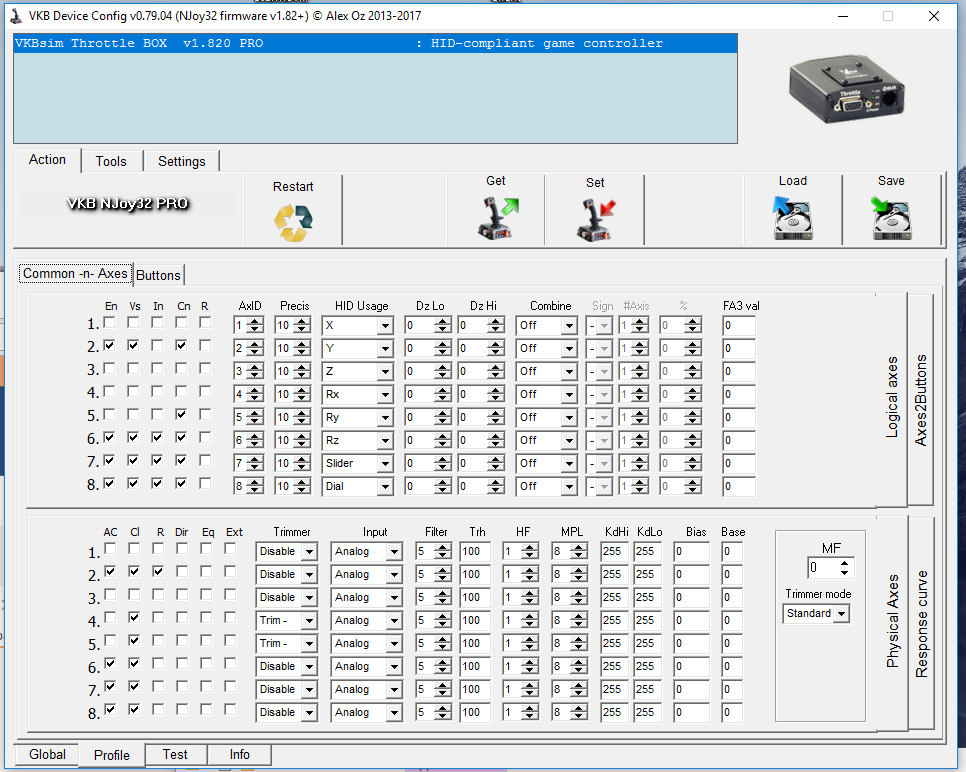Click the Restart recycle icon
The width and height of the screenshot is (966, 772).
[x=293, y=222]
